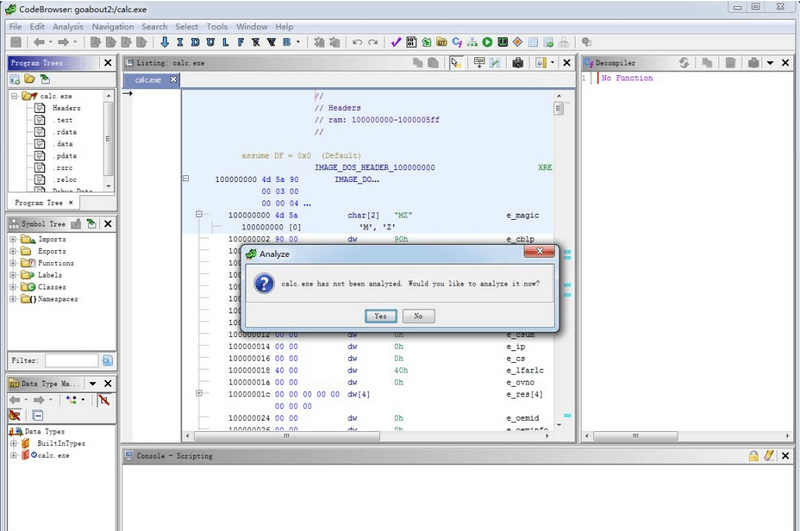Screen dimensions: 800x531
Task: Open the Analysis menu
Action: (x=68, y=26)
